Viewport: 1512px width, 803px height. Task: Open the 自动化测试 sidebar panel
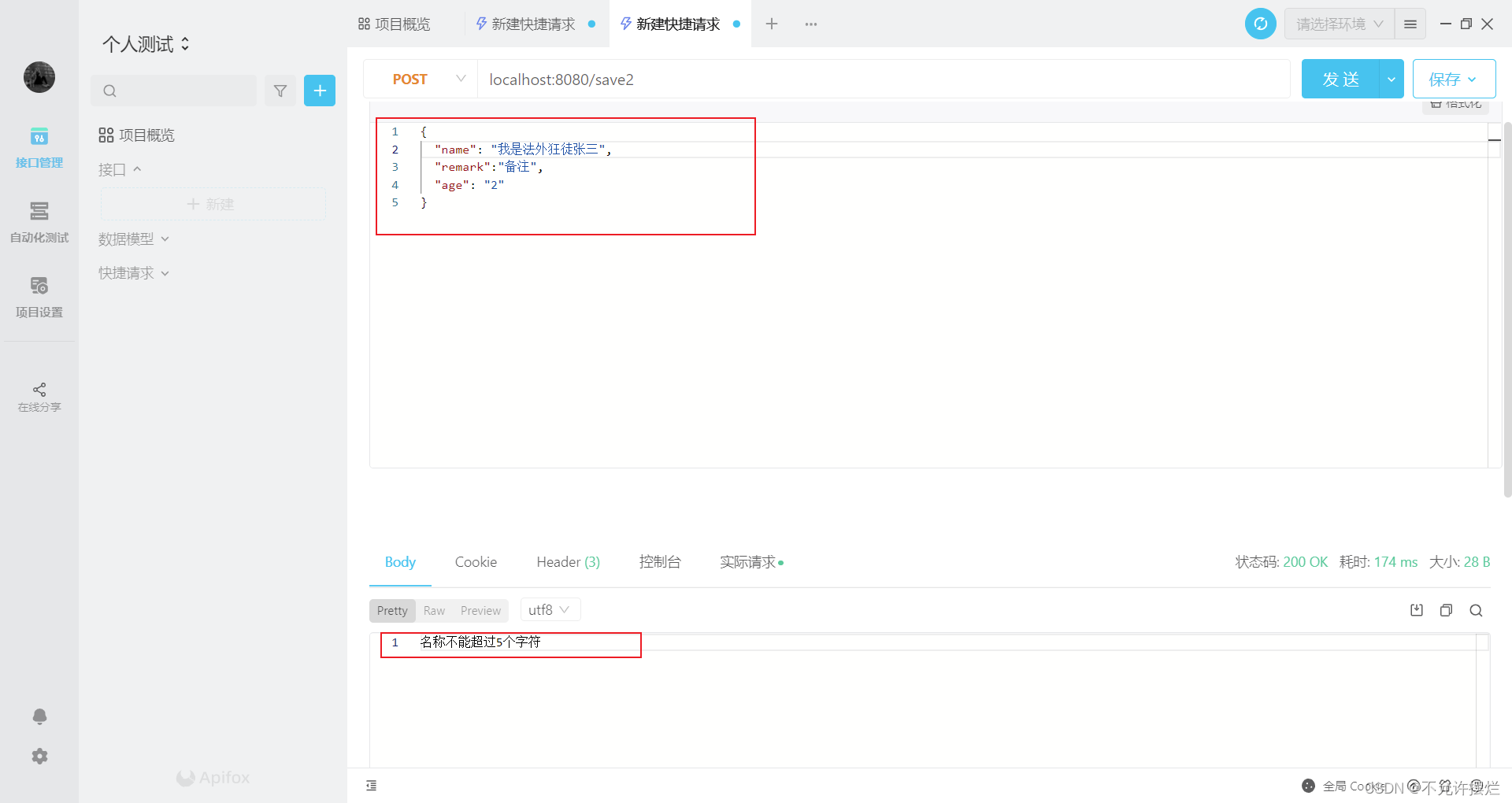click(x=39, y=223)
